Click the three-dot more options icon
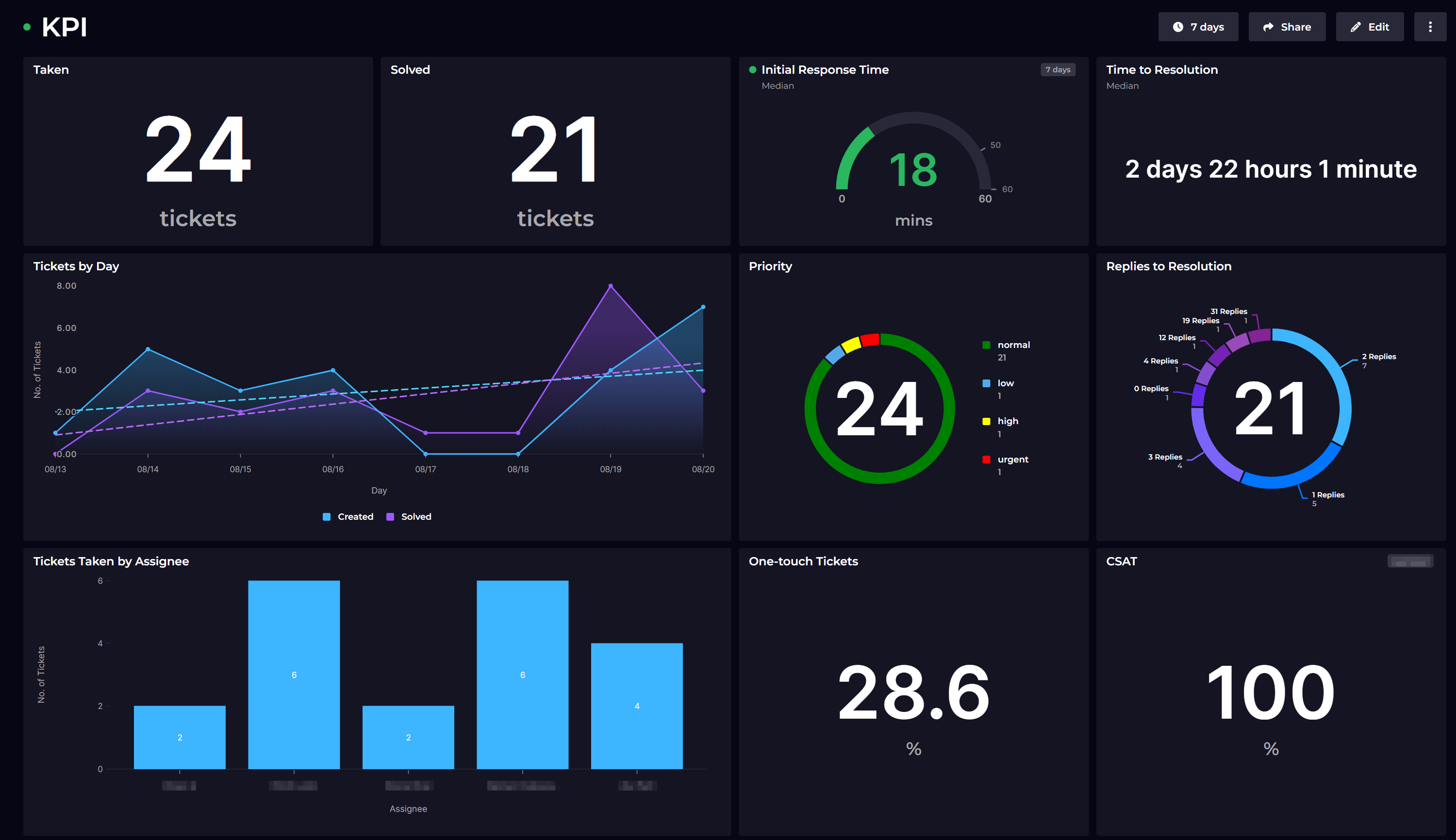The image size is (1456, 840). 1430,27
